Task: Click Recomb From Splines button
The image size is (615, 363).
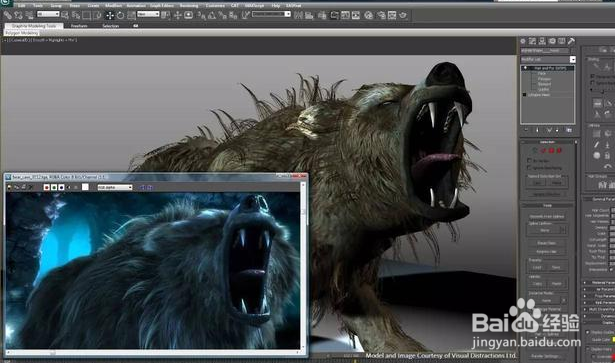Action: [x=546, y=216]
